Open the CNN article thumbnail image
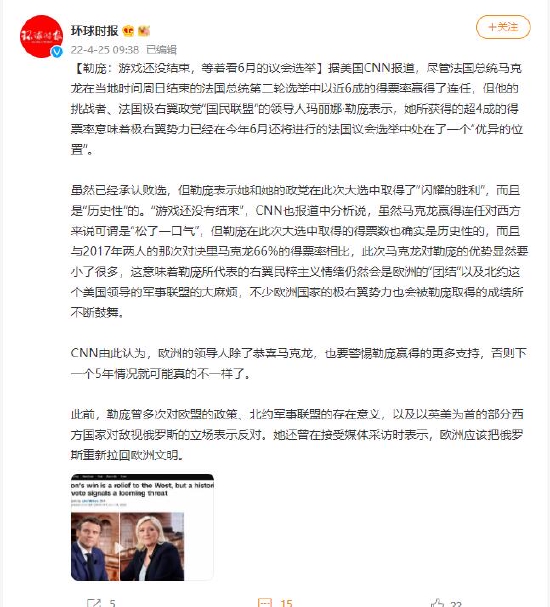Viewport: 550px width, 607px height. tap(142, 527)
